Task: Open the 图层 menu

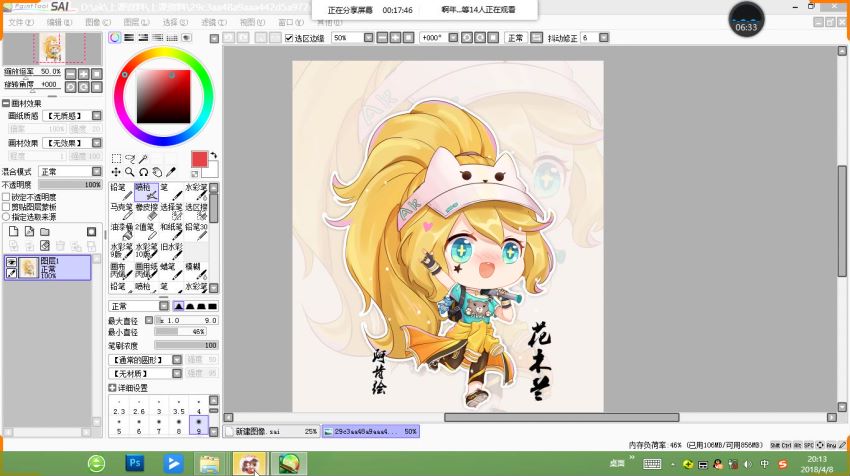Action: (136, 22)
